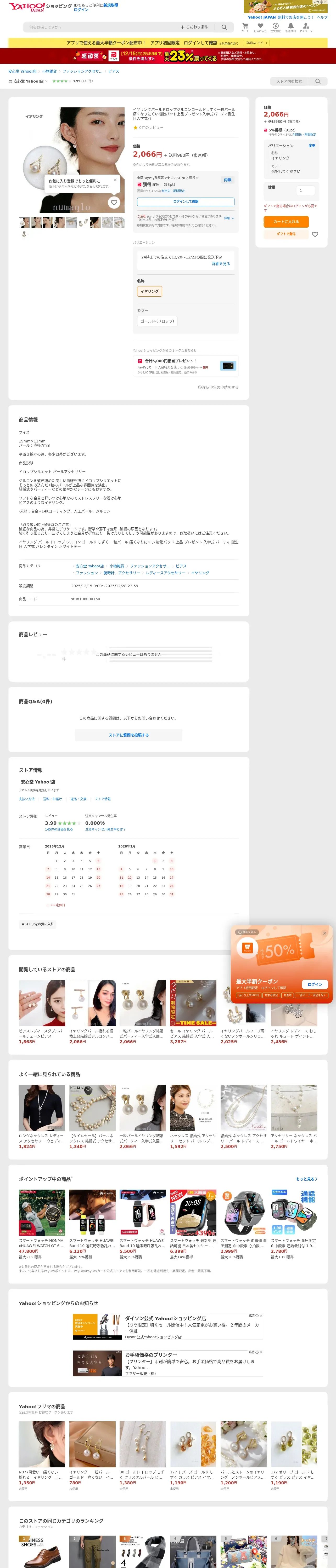This screenshot has width=336, height=1568.
Task: Close the half-price coupon popup
Action: coord(324,933)
